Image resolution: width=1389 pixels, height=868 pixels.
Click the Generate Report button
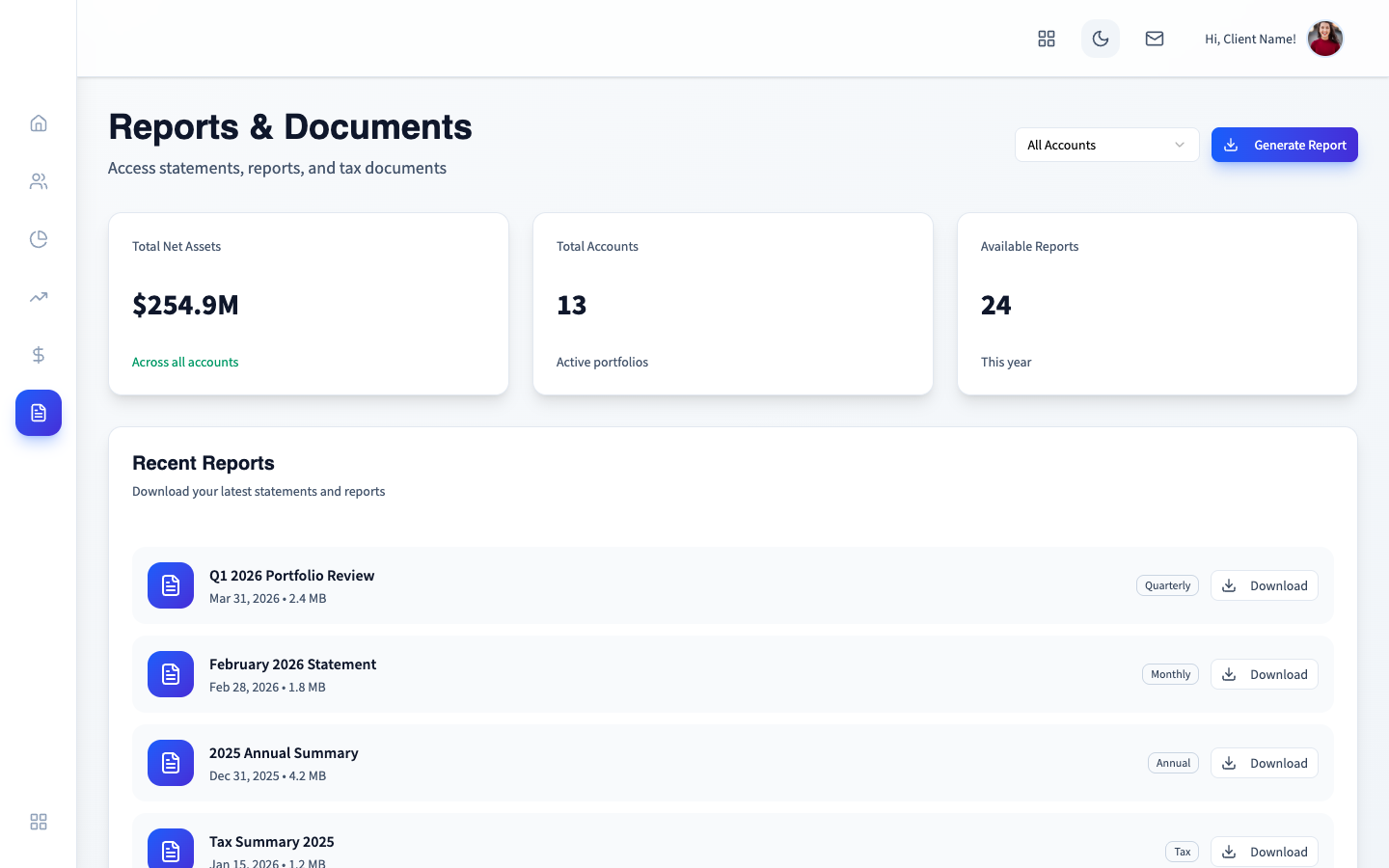pos(1284,145)
